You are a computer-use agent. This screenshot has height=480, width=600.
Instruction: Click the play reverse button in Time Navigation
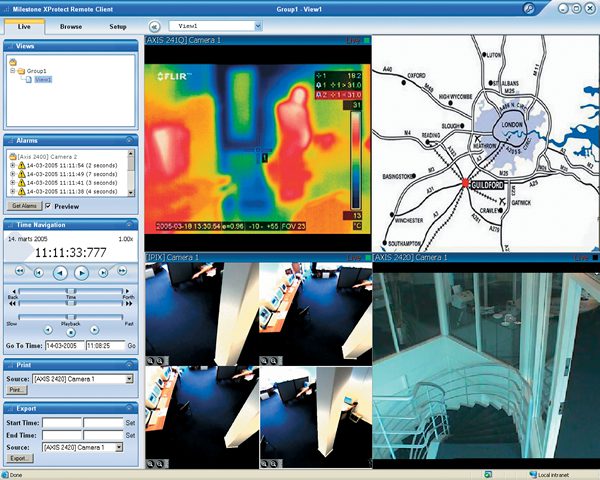pyautogui.click(x=60, y=273)
